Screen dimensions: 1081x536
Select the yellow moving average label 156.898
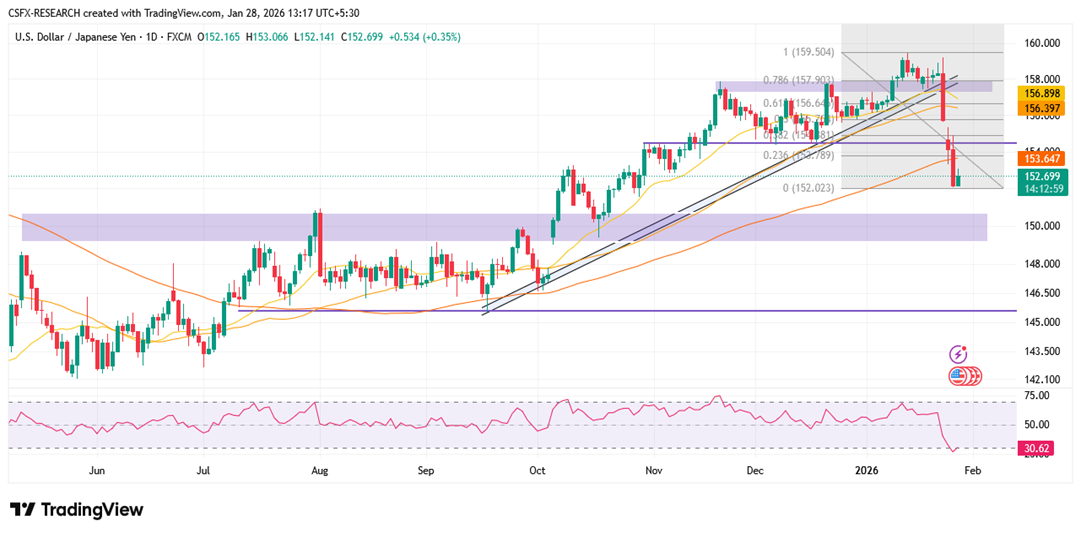(1043, 95)
